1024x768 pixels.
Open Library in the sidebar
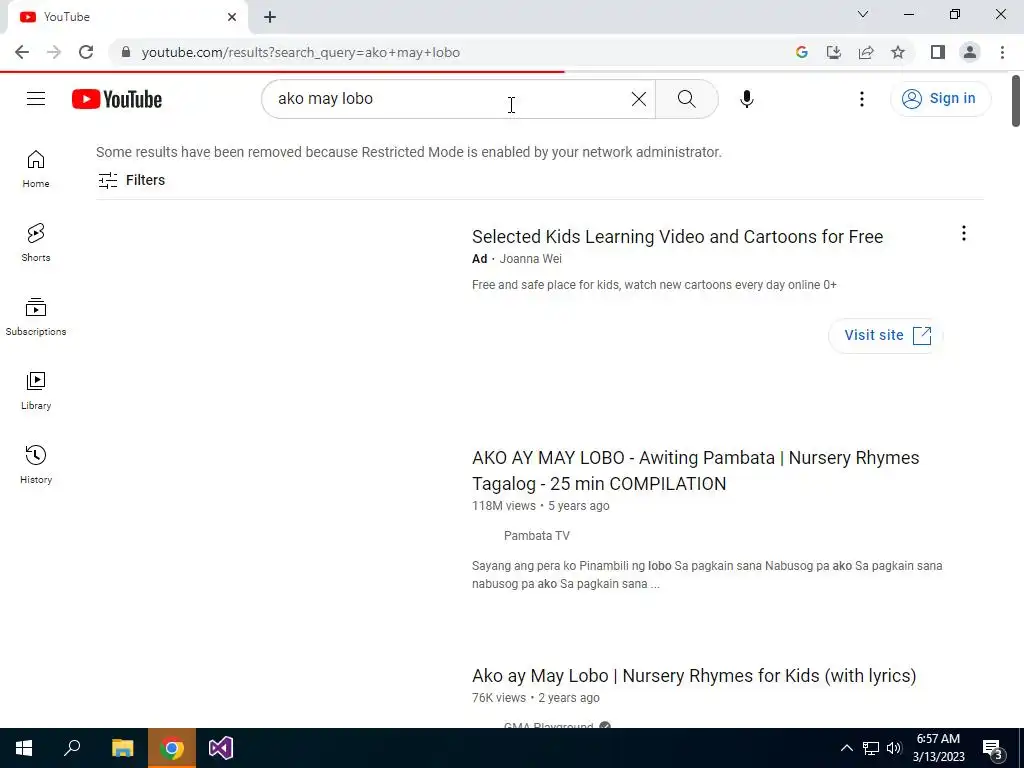pyautogui.click(x=36, y=391)
